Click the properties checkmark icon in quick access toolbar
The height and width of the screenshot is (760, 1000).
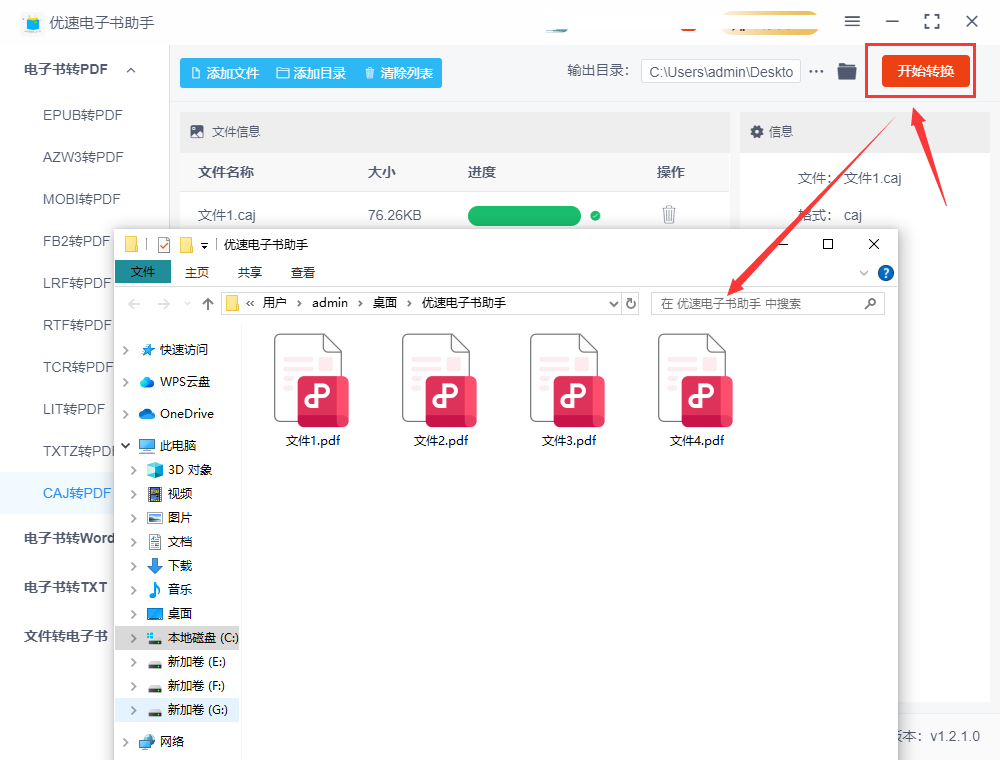pos(164,245)
